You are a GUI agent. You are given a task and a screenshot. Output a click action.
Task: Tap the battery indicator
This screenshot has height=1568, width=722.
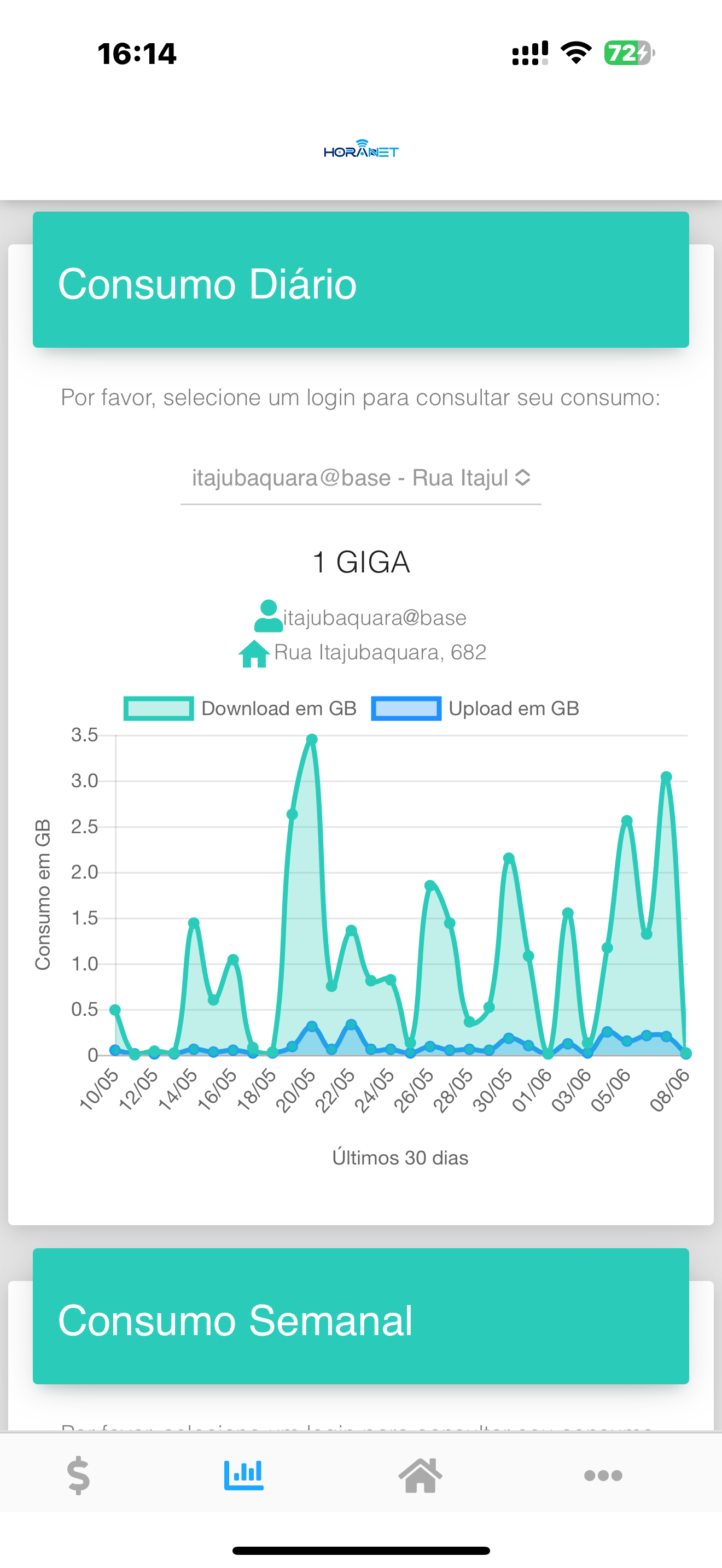click(630, 53)
